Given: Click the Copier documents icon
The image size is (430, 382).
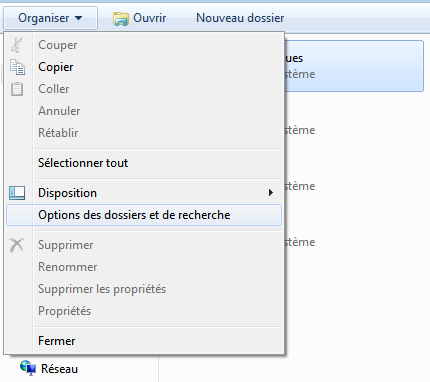Looking at the screenshot, I should coord(17,67).
